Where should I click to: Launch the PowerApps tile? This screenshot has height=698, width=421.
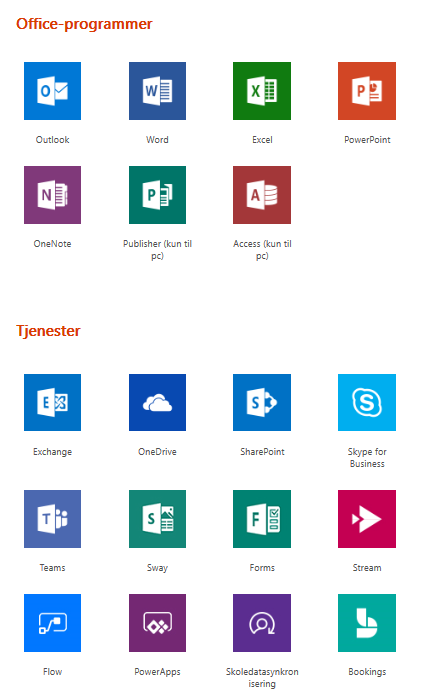tap(158, 623)
